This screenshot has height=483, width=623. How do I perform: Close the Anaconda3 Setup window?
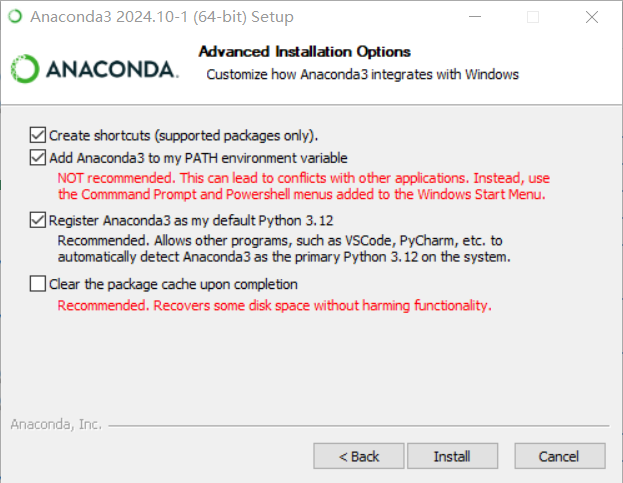pyautogui.click(x=592, y=17)
